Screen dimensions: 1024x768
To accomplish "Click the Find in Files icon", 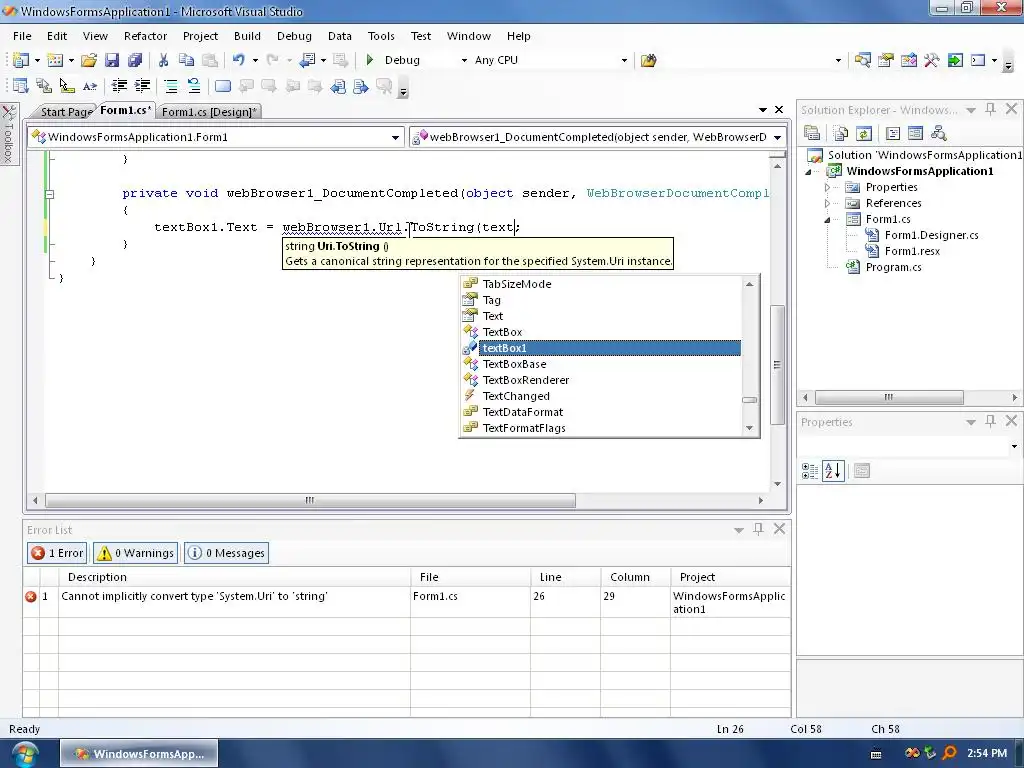I will pos(648,60).
